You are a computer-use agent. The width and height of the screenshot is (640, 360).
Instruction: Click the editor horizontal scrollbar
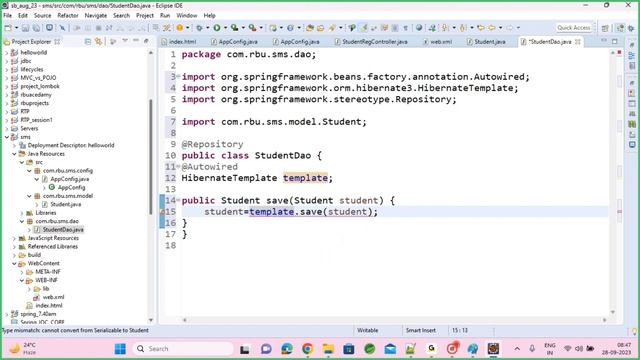tap(394, 320)
